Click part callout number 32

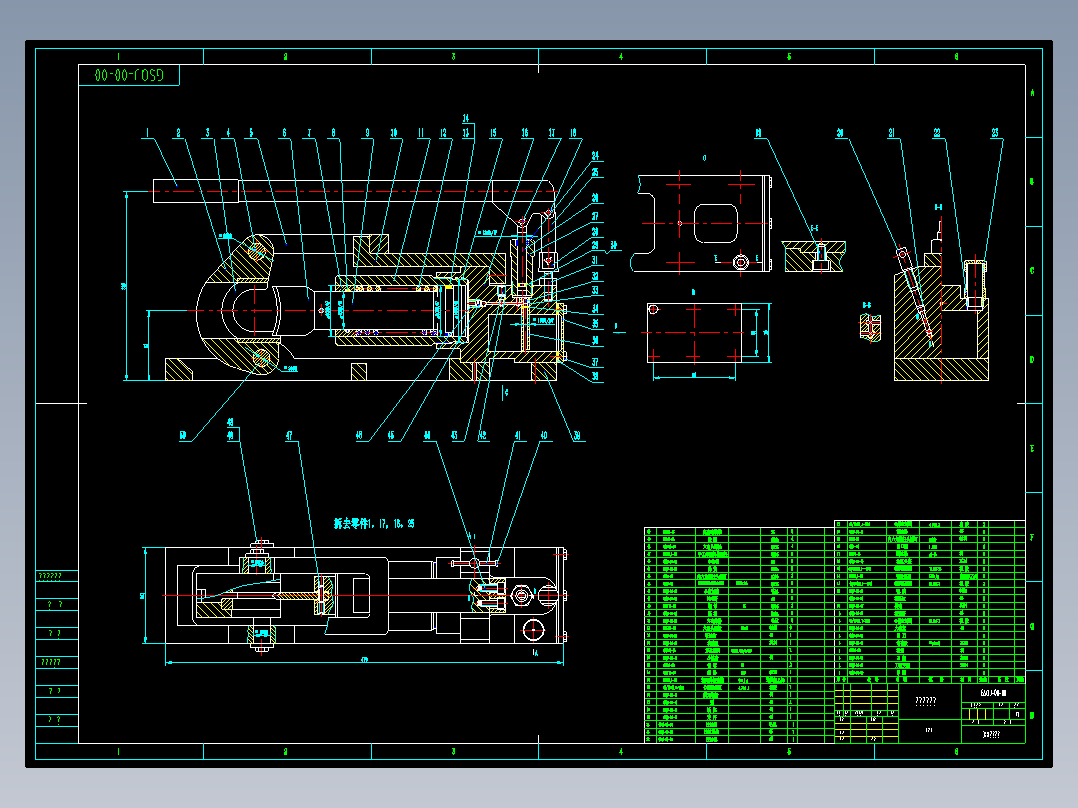pos(595,276)
